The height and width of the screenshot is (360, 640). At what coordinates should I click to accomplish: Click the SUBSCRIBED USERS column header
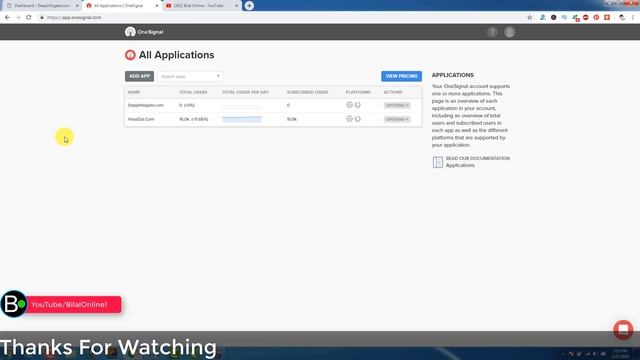coord(307,92)
